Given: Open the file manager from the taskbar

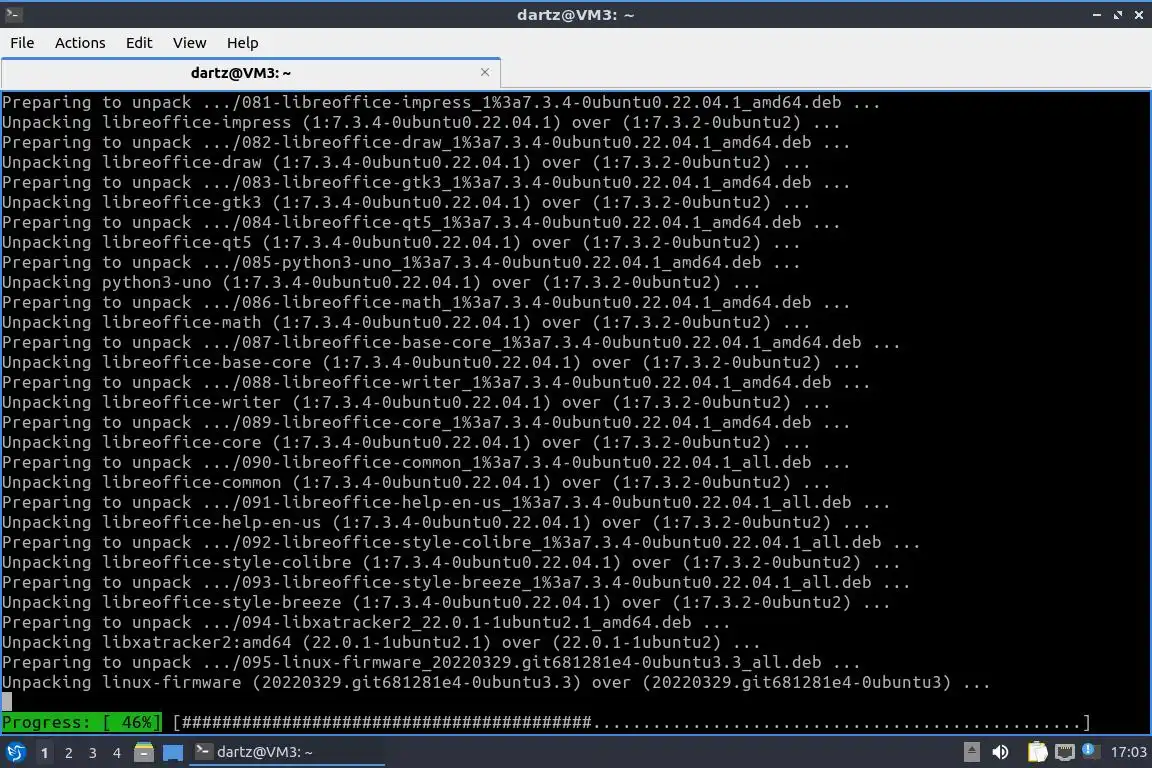Looking at the screenshot, I should pyautogui.click(x=144, y=752).
